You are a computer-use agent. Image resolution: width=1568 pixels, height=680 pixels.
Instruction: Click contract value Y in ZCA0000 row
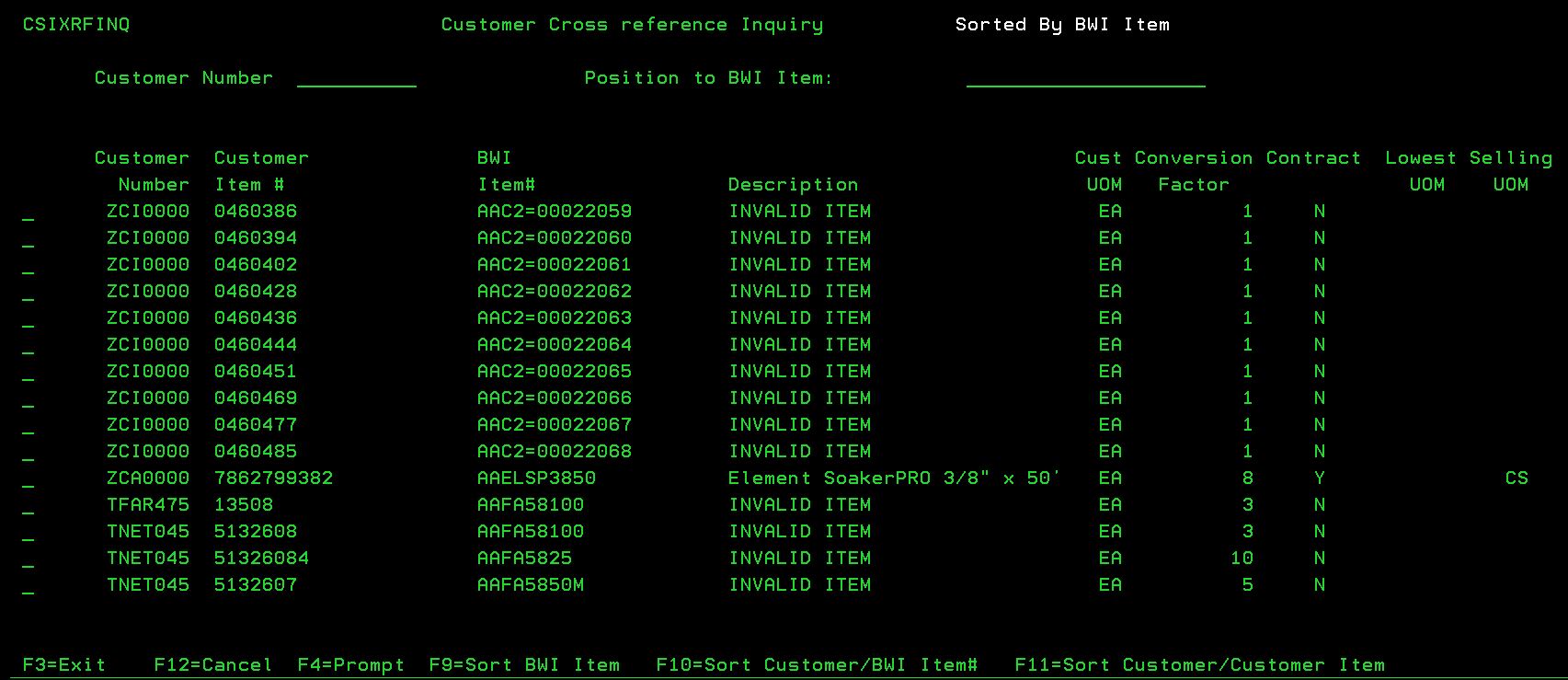[1319, 478]
